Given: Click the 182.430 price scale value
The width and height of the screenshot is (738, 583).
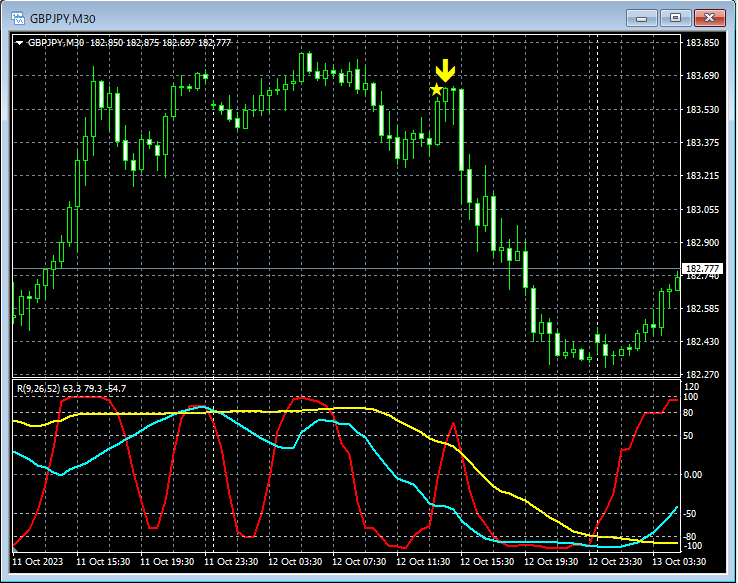Looking at the screenshot, I should (x=702, y=342).
